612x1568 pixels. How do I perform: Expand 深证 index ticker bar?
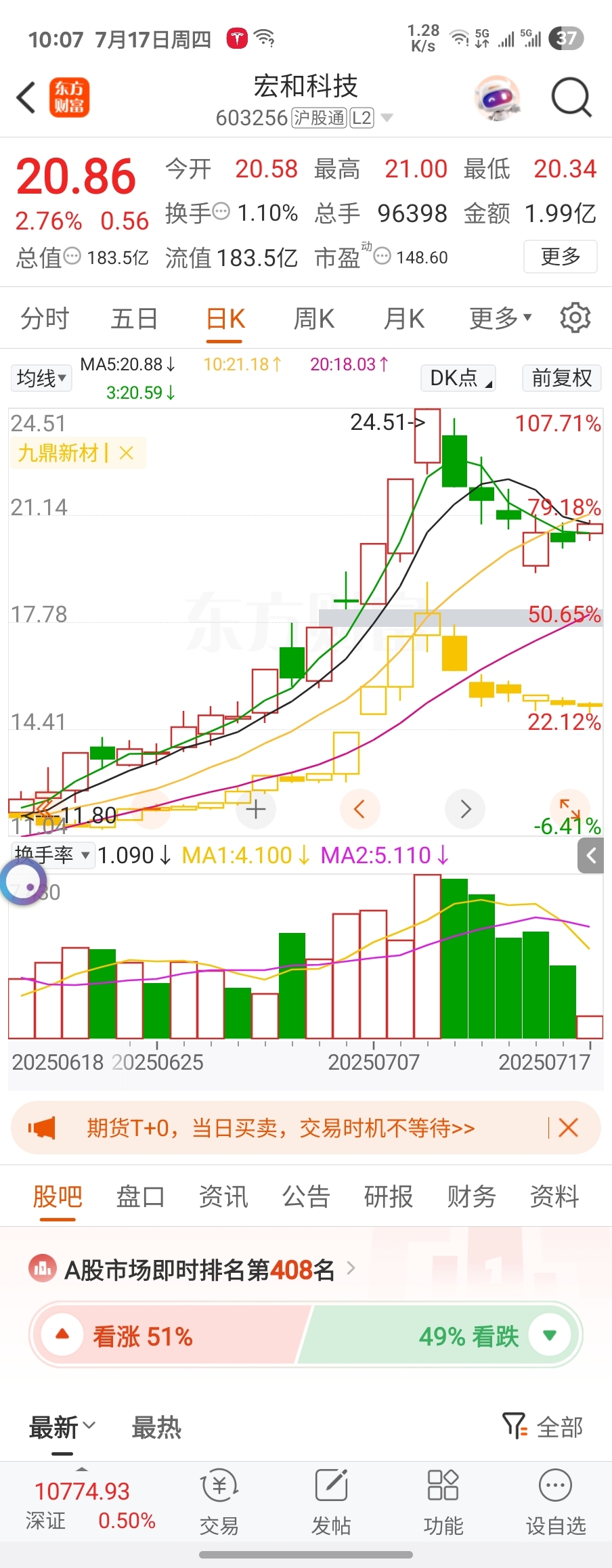coord(82,1468)
